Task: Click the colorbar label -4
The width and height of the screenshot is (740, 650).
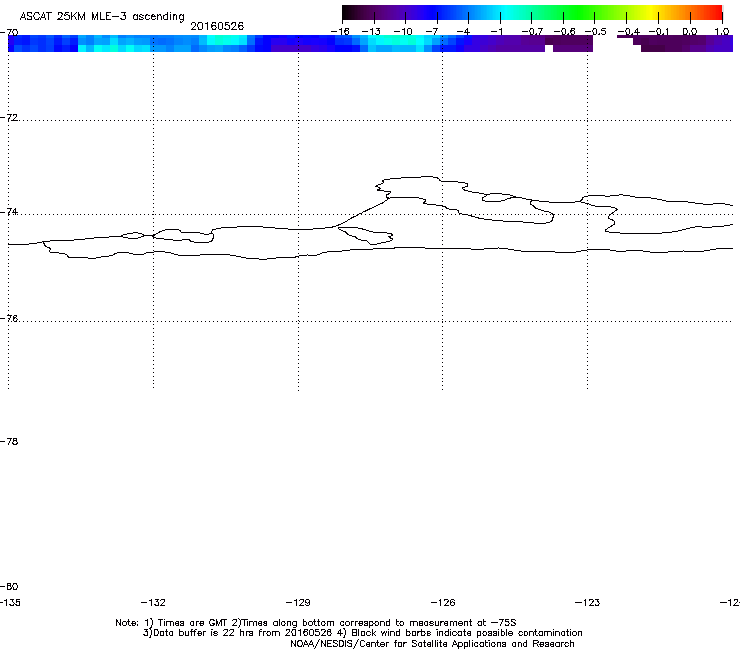Action: click(463, 32)
